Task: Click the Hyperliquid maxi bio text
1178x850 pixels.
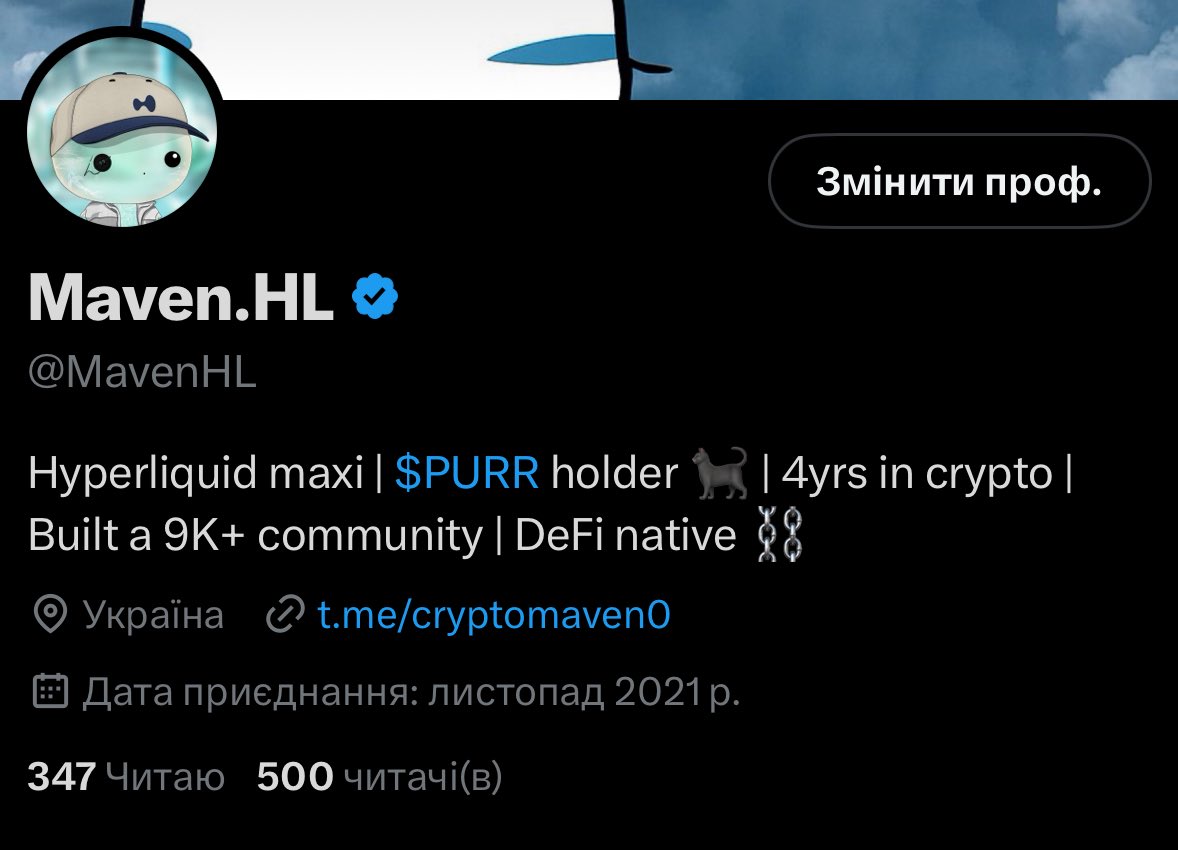Action: (x=195, y=473)
